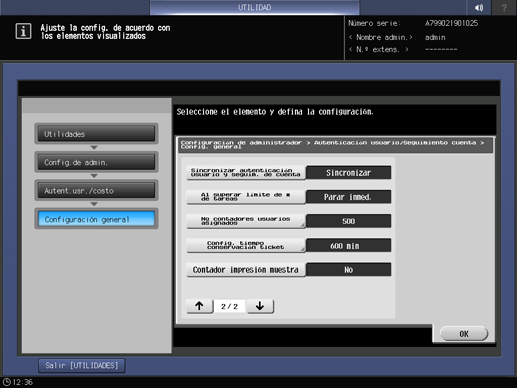Click Salir [UTILIDADES] to exit
The height and width of the screenshot is (388, 517).
[82, 365]
